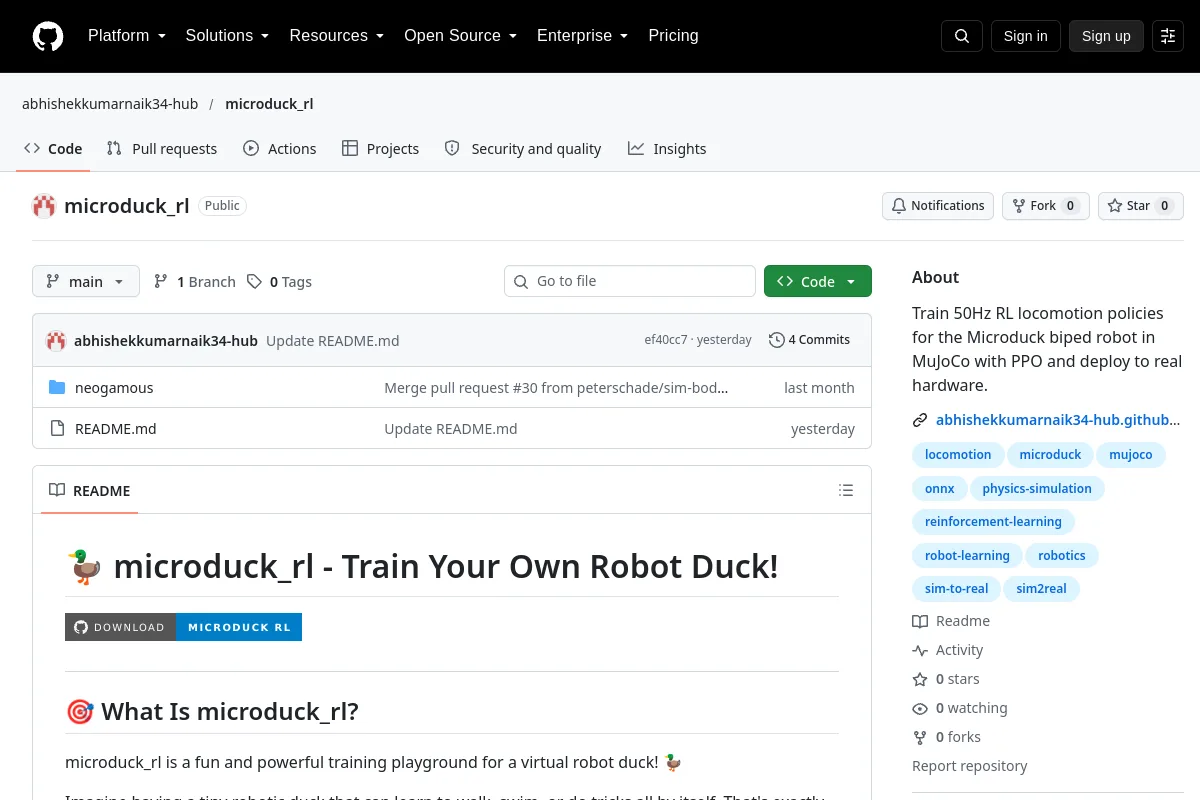The height and width of the screenshot is (800, 1200).
Task: Focus the Go to file search field
Action: tap(630, 281)
